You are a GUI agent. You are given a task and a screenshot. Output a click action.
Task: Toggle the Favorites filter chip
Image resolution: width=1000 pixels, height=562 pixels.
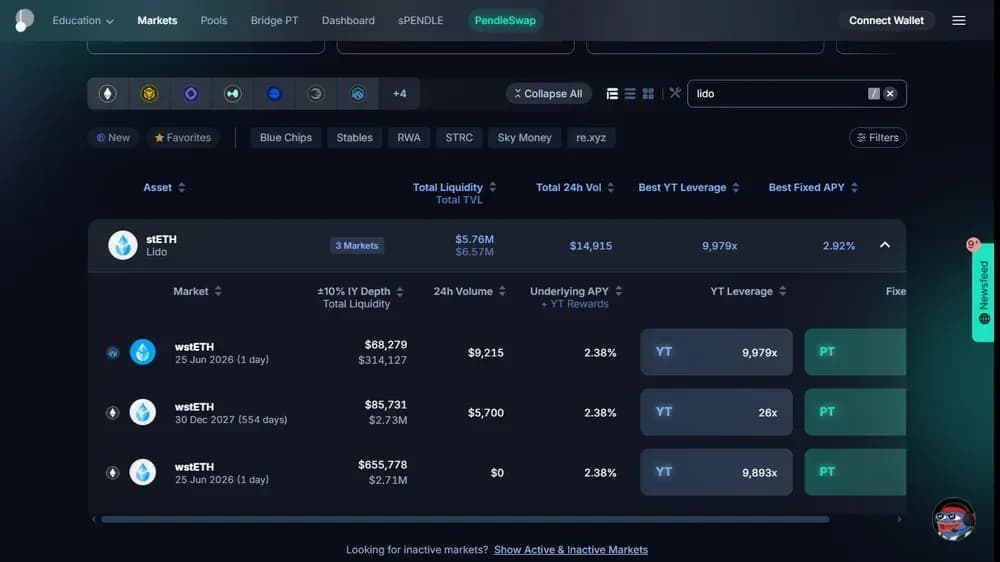tap(182, 138)
